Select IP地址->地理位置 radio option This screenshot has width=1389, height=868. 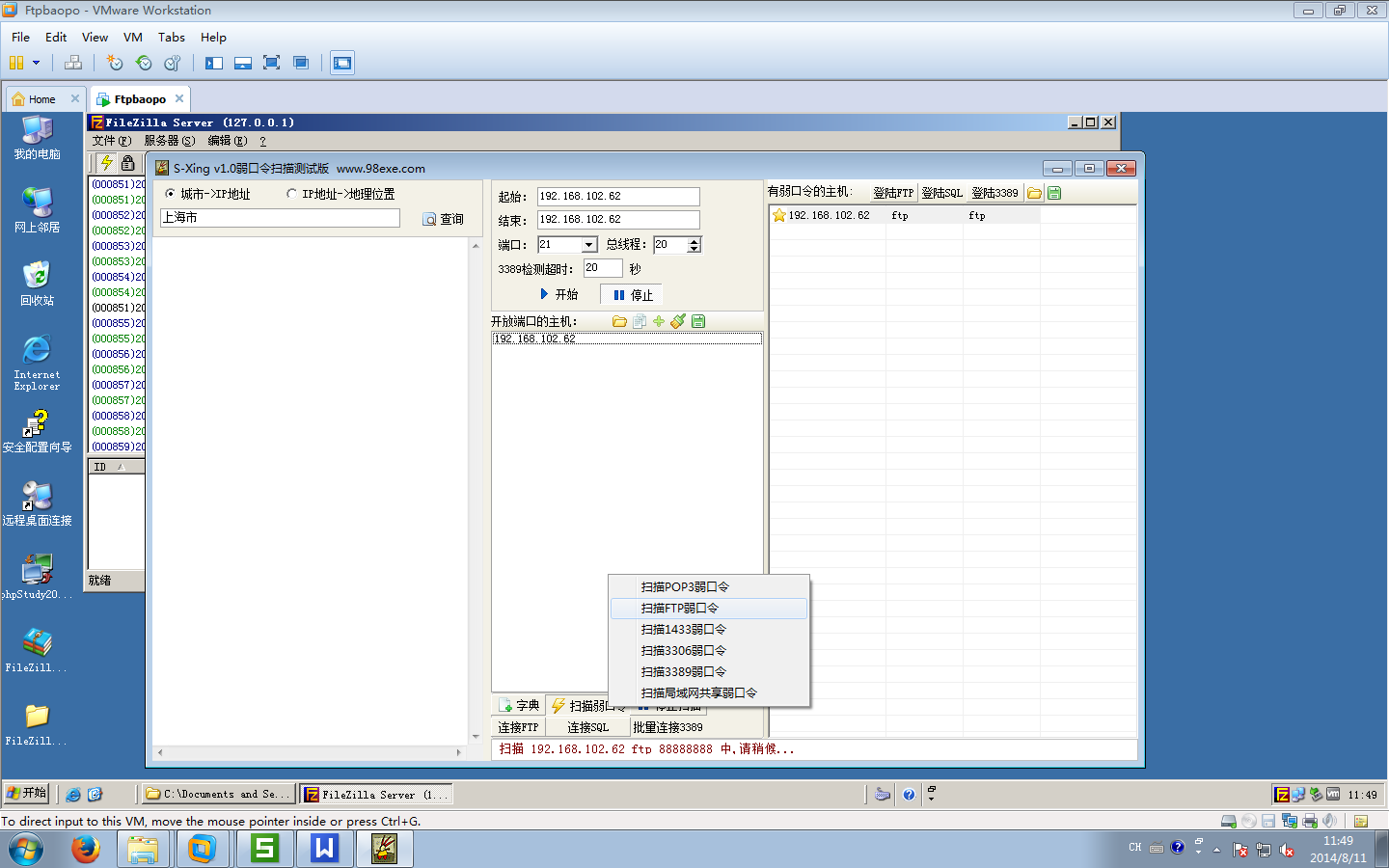tap(291, 194)
